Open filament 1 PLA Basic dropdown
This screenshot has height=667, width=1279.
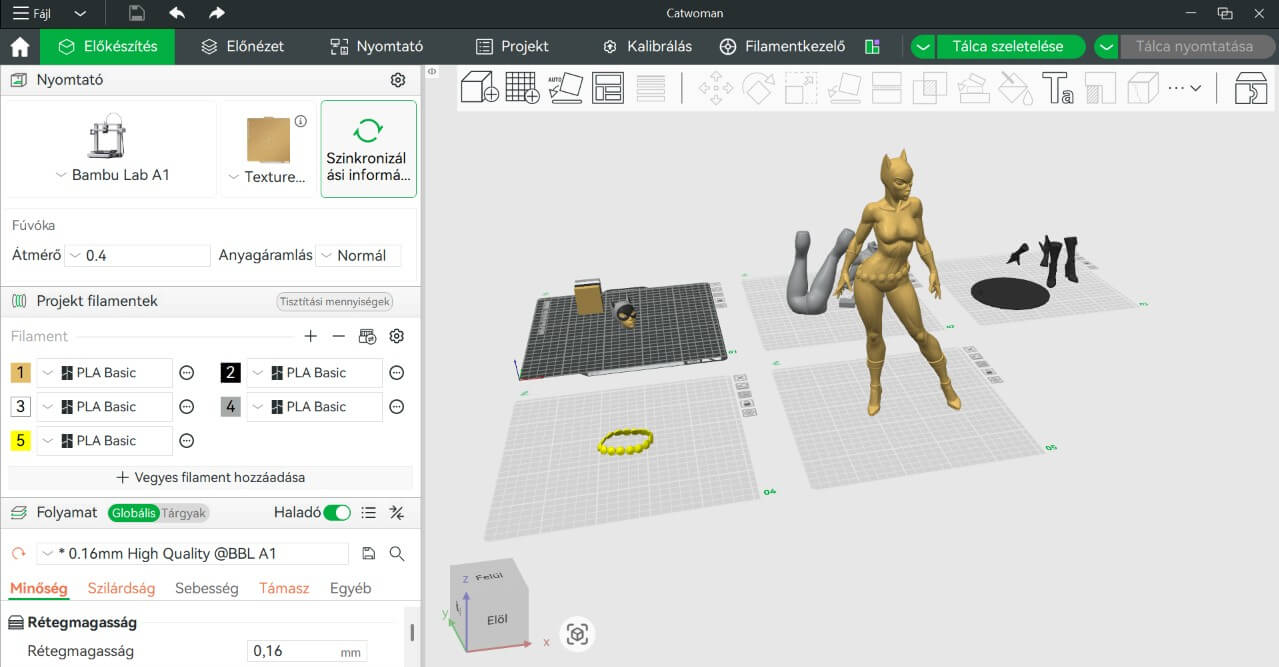point(105,373)
